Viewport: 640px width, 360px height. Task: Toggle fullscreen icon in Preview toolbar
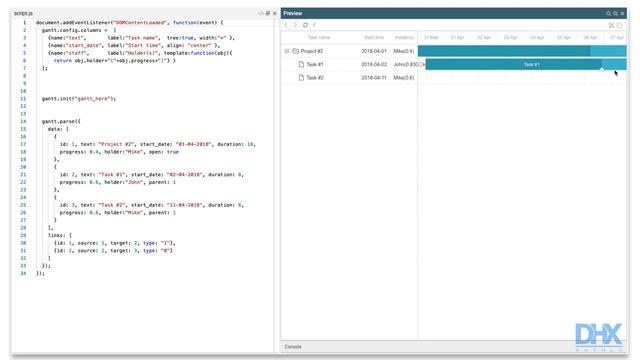[x=611, y=25]
